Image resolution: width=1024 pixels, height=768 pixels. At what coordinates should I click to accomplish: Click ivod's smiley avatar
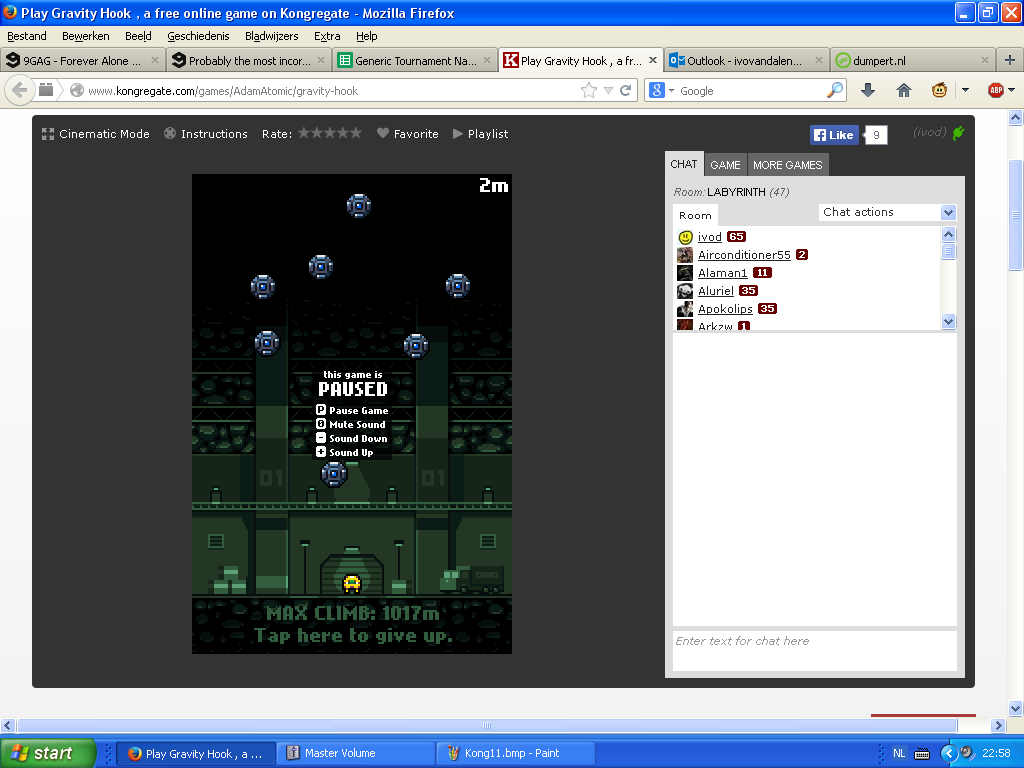coord(685,237)
